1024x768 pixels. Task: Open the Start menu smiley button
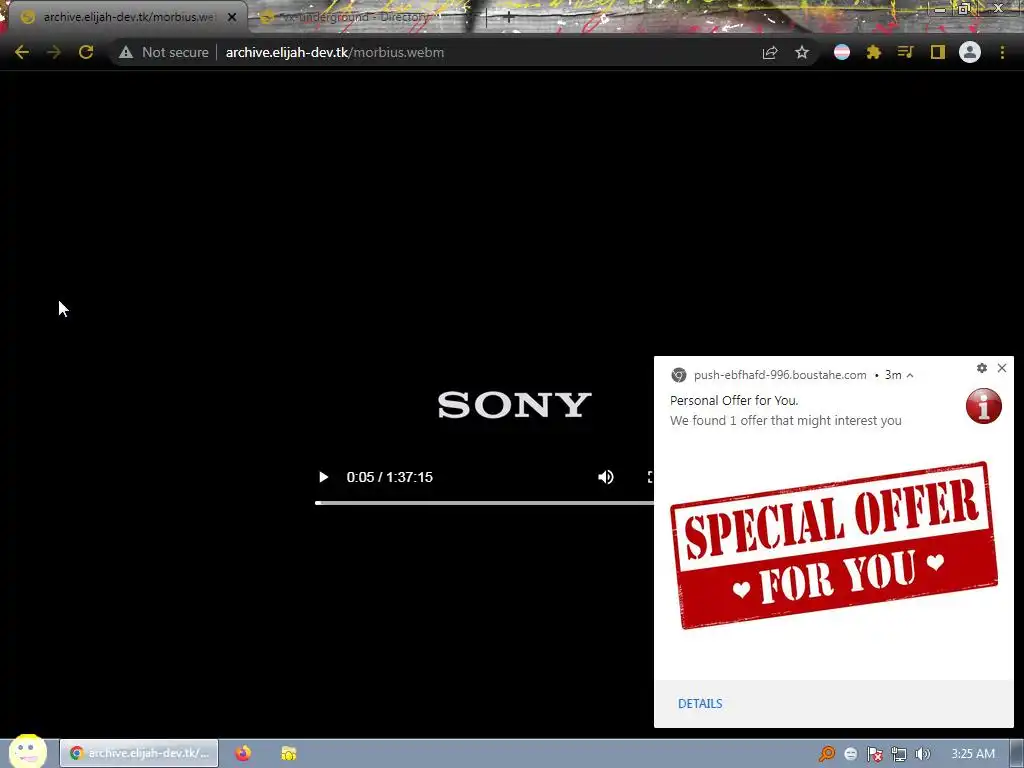tap(27, 752)
